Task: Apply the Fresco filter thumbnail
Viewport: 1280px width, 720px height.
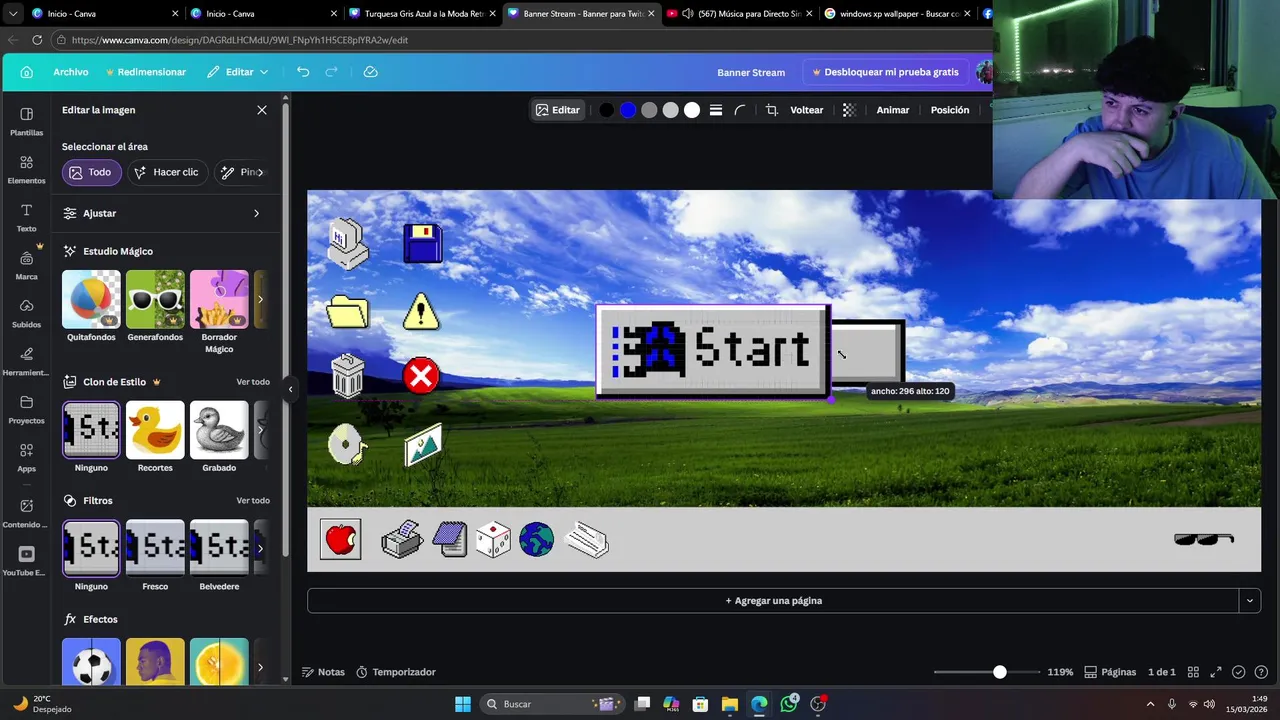Action: 155,548
